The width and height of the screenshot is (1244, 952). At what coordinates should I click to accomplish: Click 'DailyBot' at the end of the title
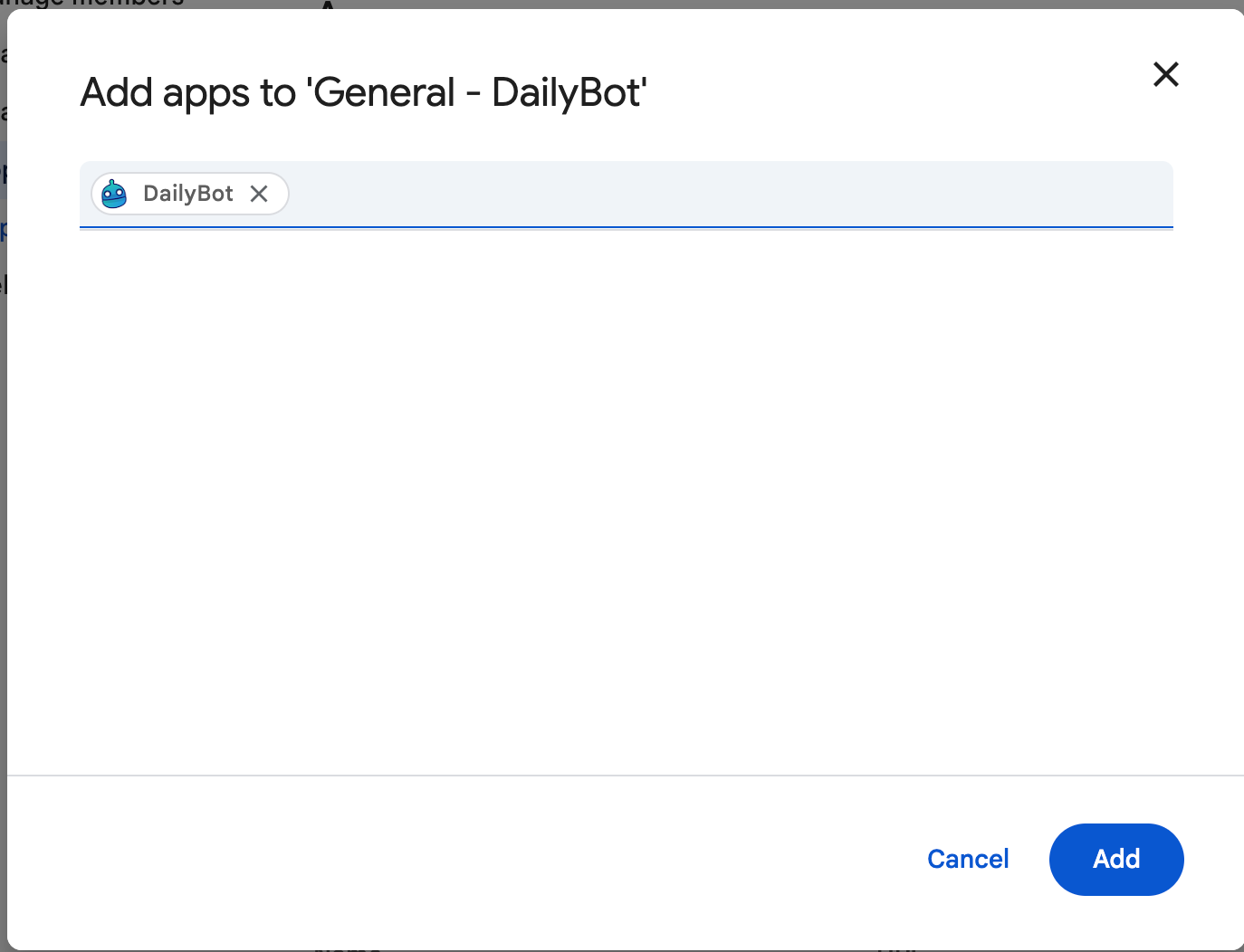[x=567, y=93]
